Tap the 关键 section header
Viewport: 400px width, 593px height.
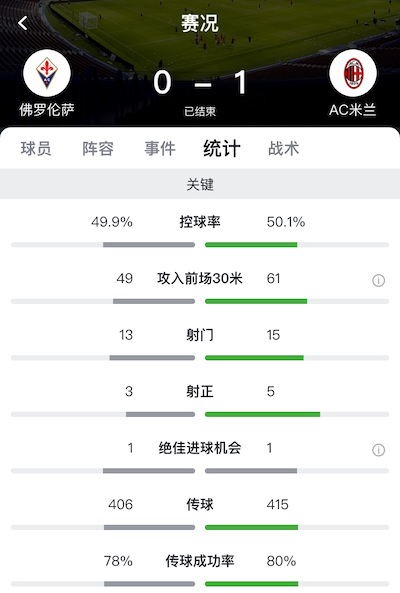[200, 184]
